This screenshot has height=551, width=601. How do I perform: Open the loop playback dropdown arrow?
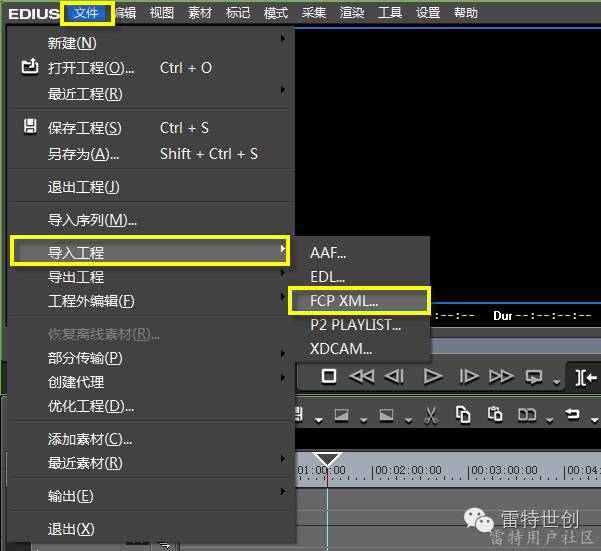[556, 382]
